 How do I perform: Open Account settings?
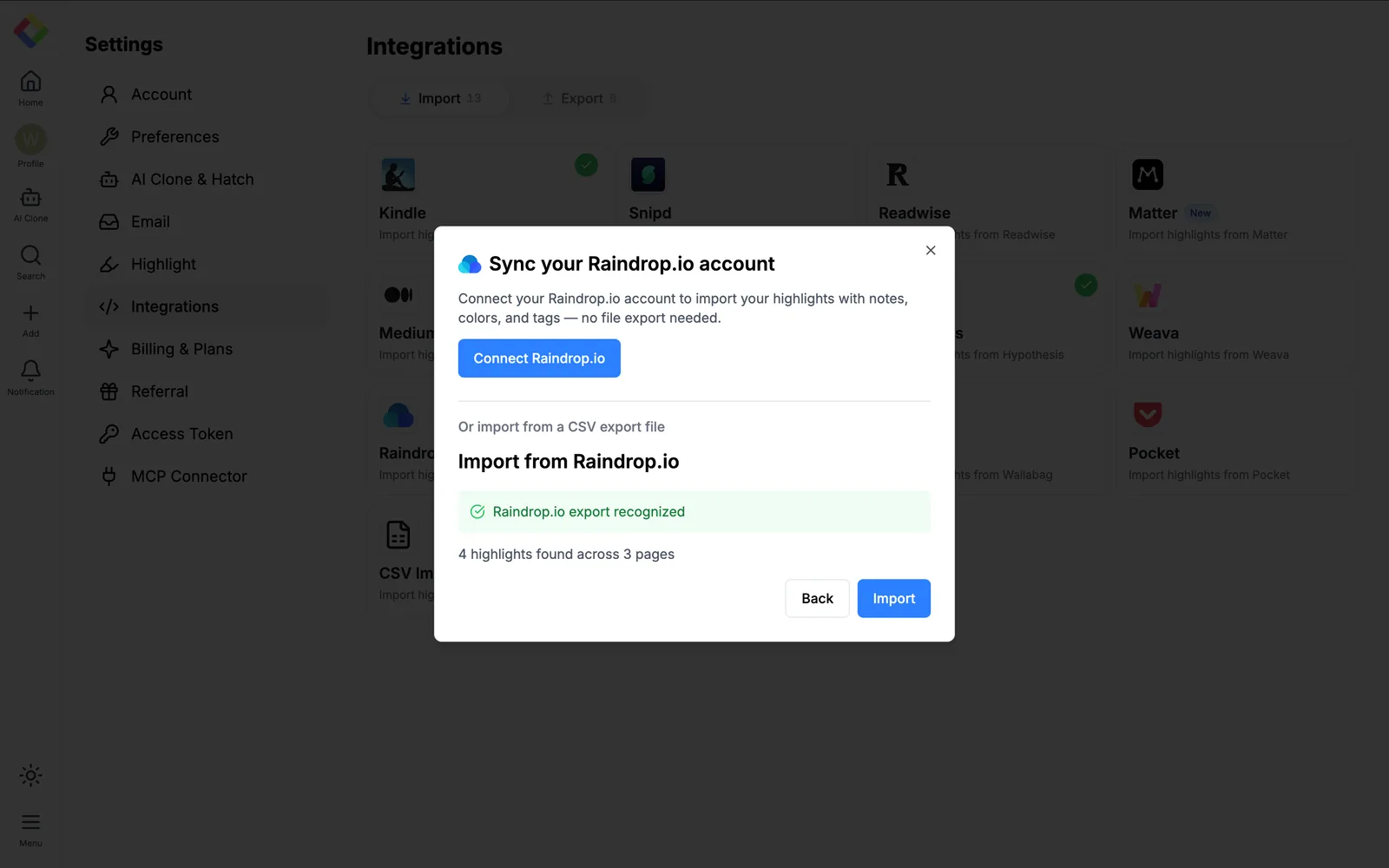207,95
